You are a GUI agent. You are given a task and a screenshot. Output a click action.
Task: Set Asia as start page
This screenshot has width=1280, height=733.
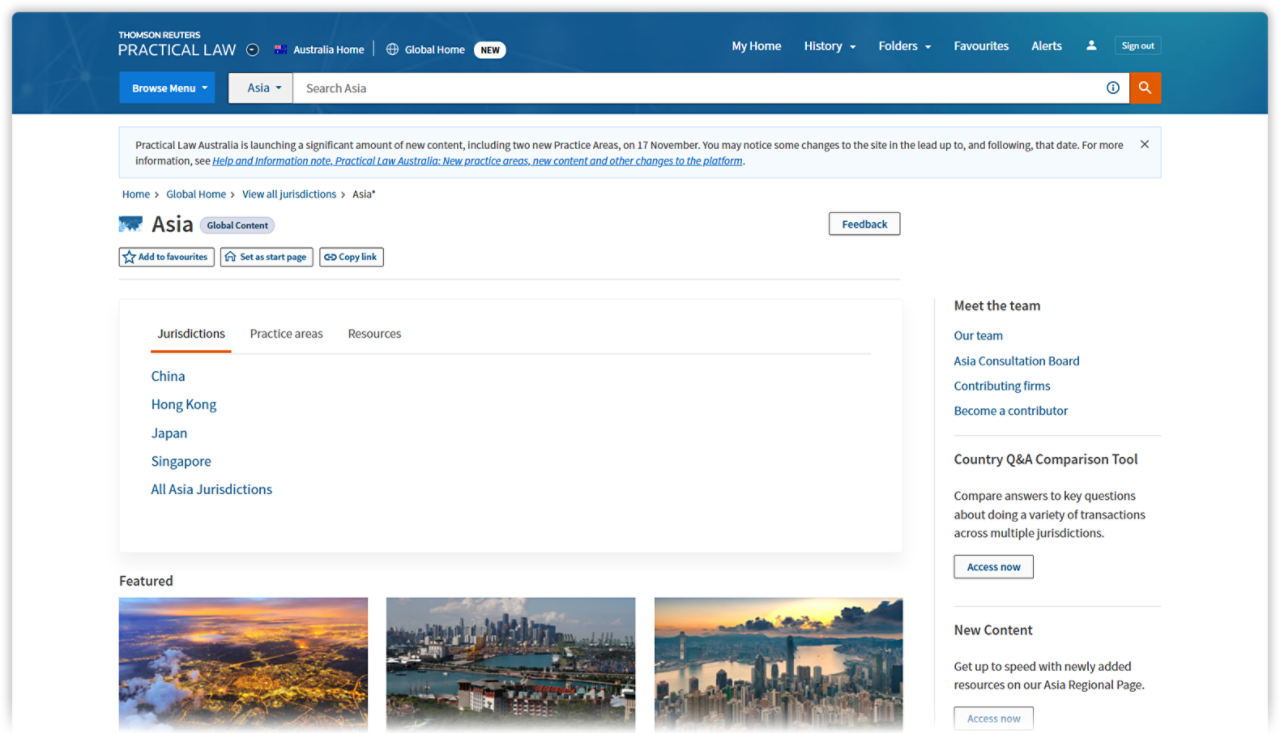pyautogui.click(x=266, y=257)
